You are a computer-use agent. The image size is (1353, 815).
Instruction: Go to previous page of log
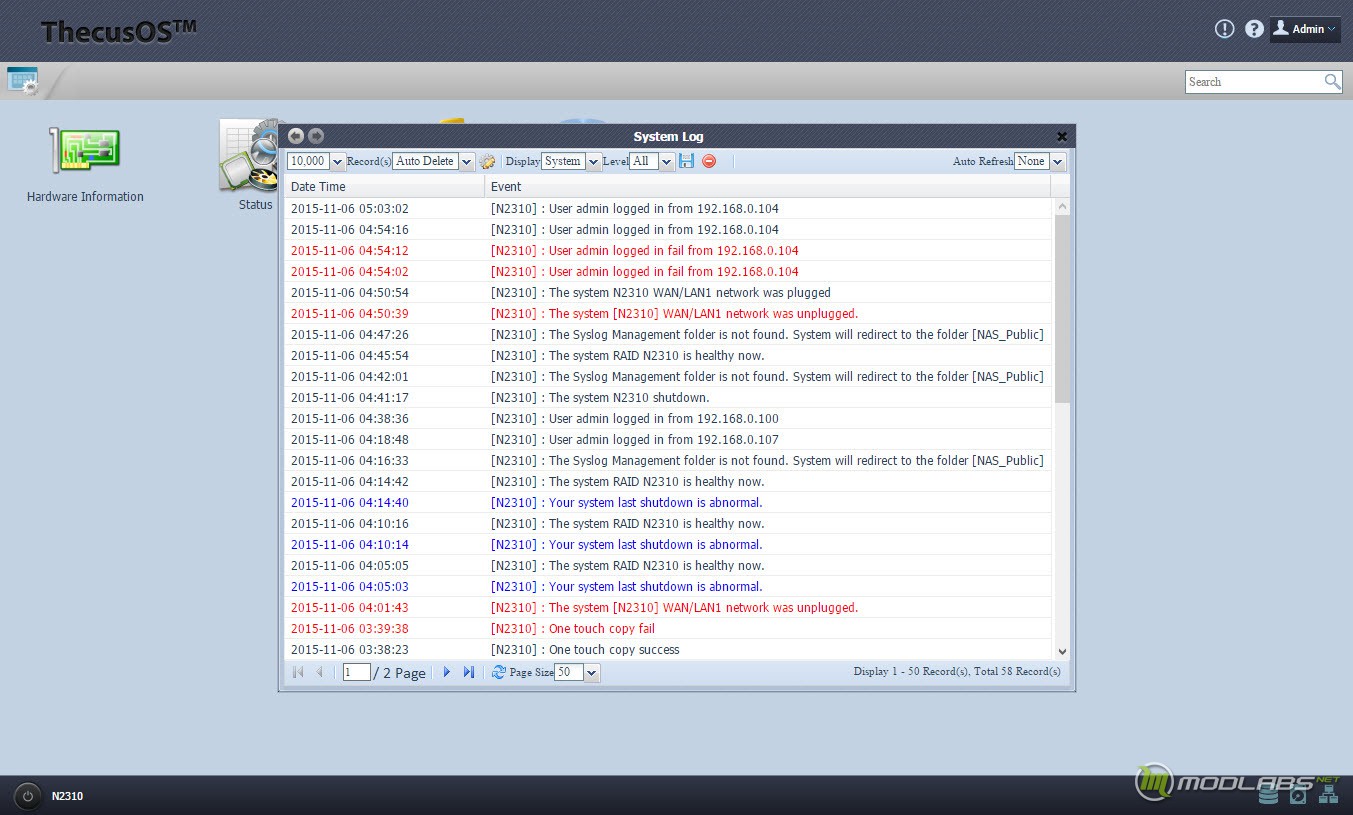coord(319,672)
